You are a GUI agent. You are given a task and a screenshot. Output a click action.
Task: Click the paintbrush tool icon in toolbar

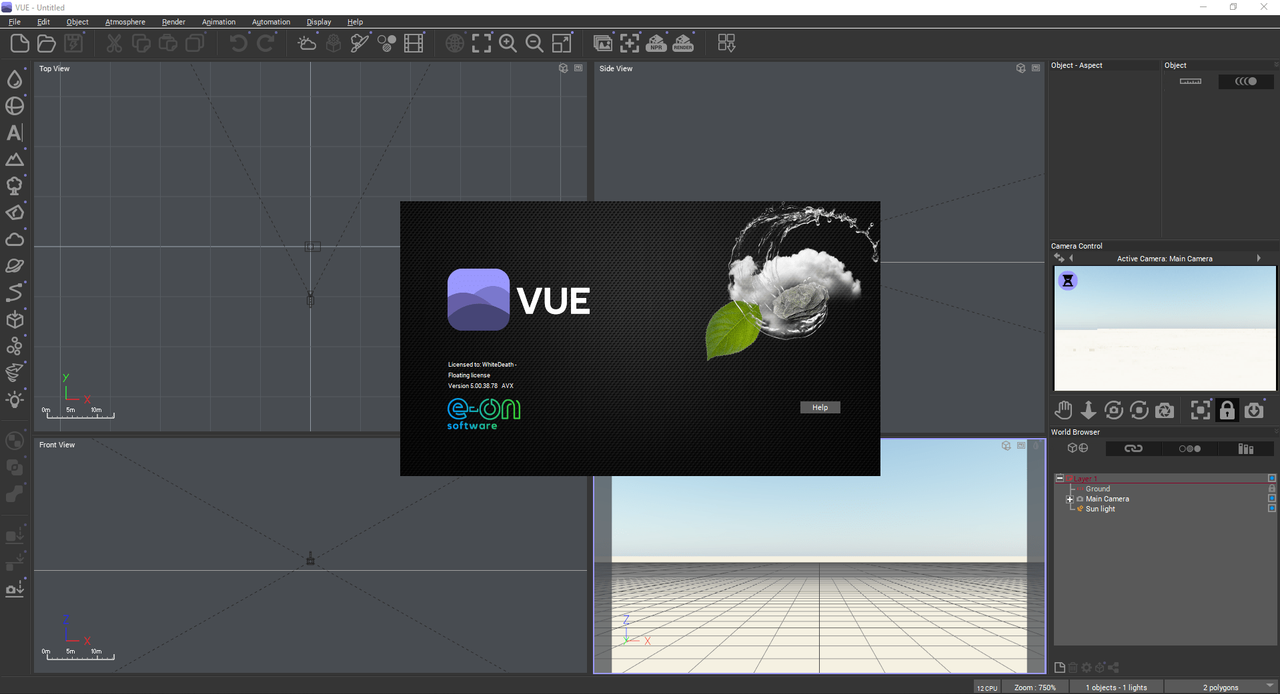click(360, 43)
